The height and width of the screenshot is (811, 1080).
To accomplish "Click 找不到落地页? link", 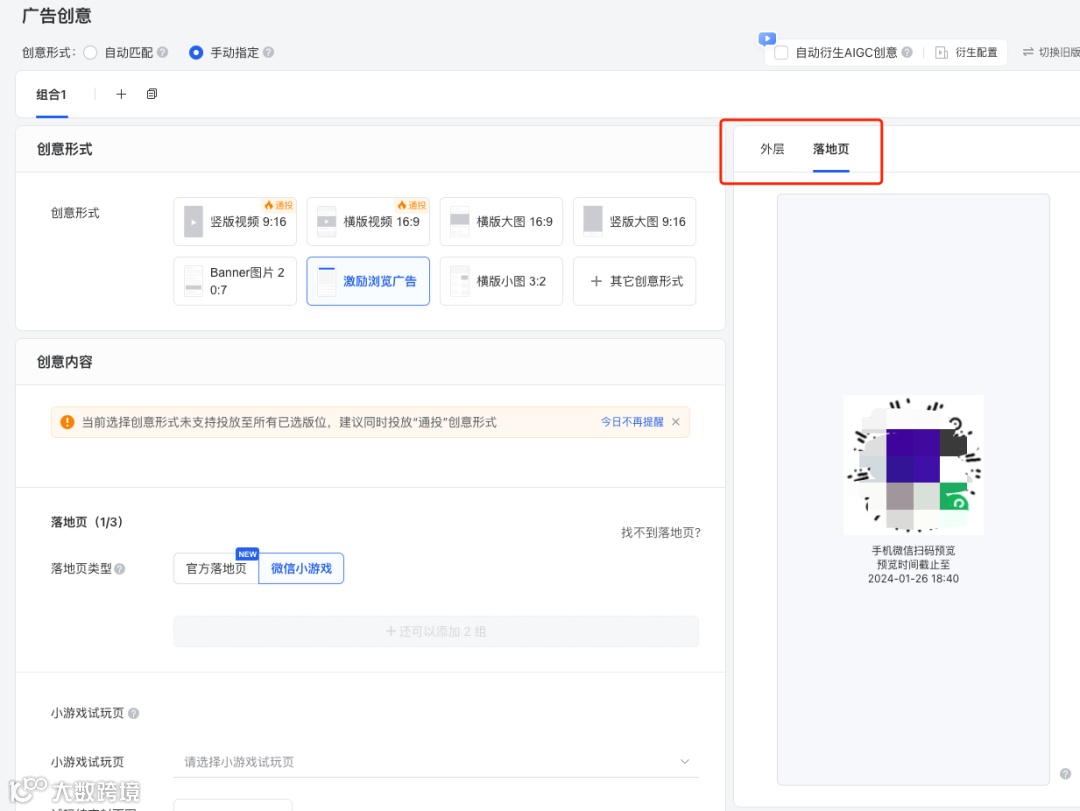I will tap(661, 533).
